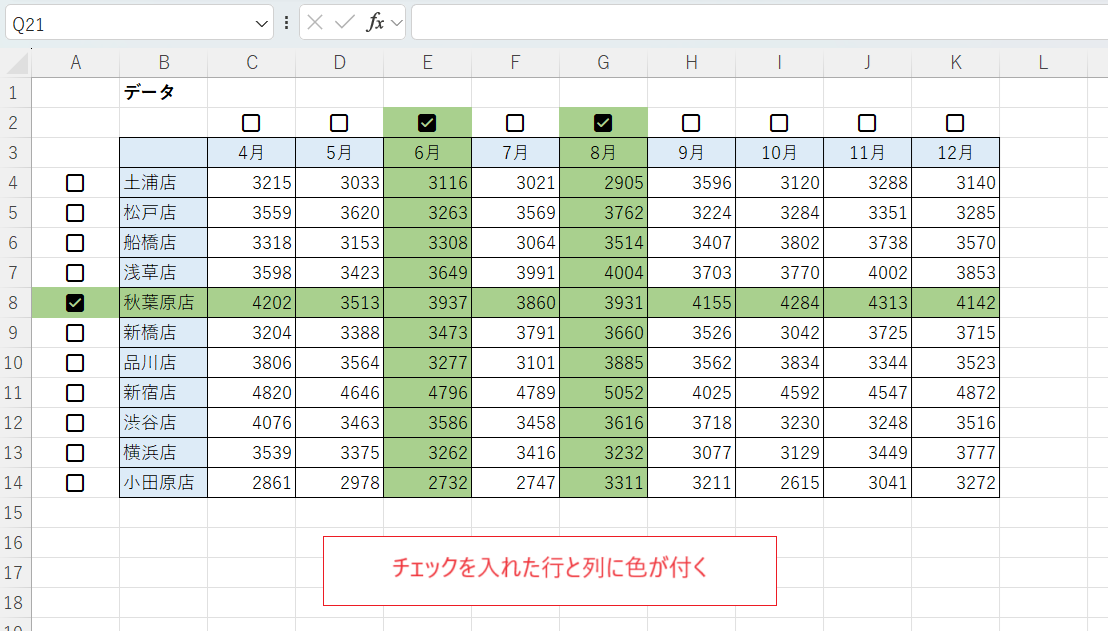
Task: Click the cell with value 4202
Action: [252, 303]
